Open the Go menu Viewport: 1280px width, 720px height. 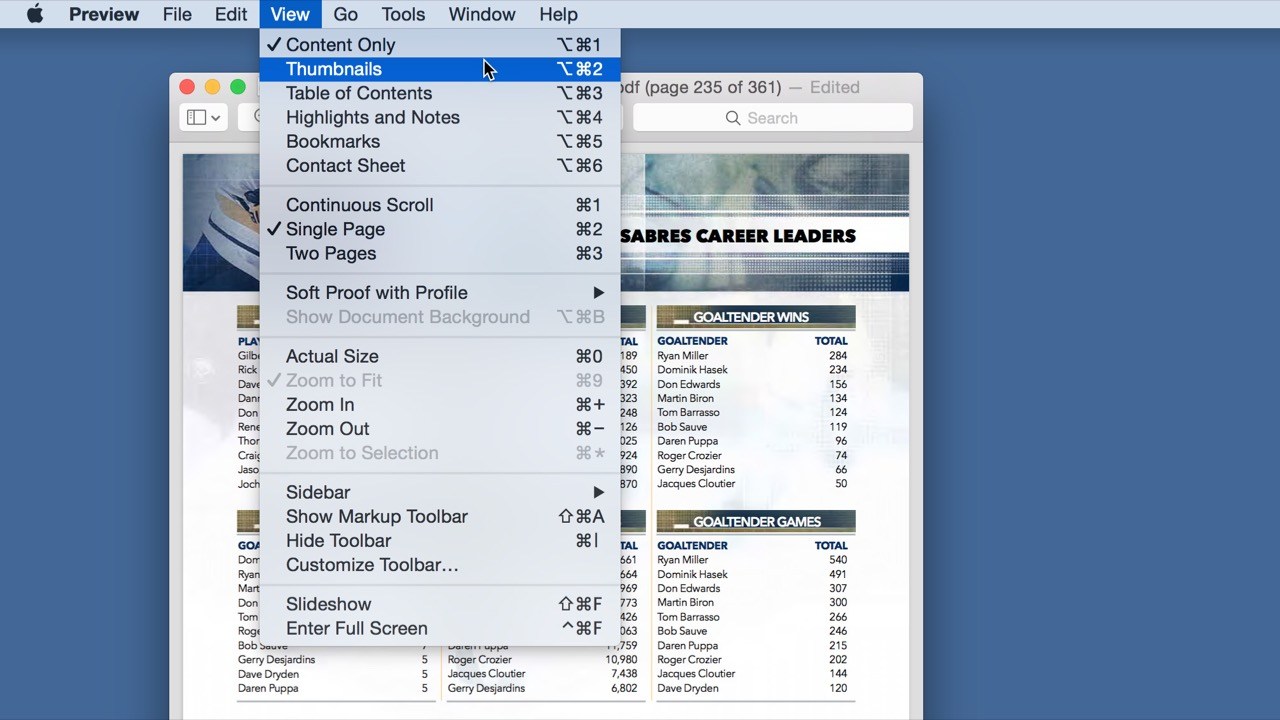coord(346,14)
